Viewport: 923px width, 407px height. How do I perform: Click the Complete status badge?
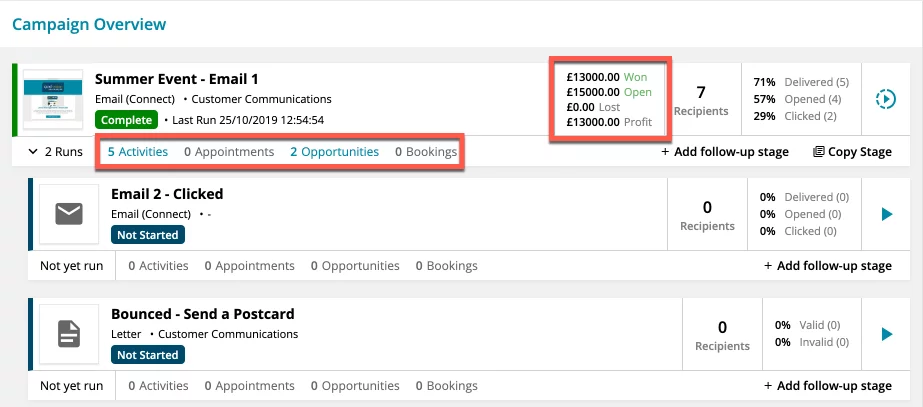coord(127,120)
